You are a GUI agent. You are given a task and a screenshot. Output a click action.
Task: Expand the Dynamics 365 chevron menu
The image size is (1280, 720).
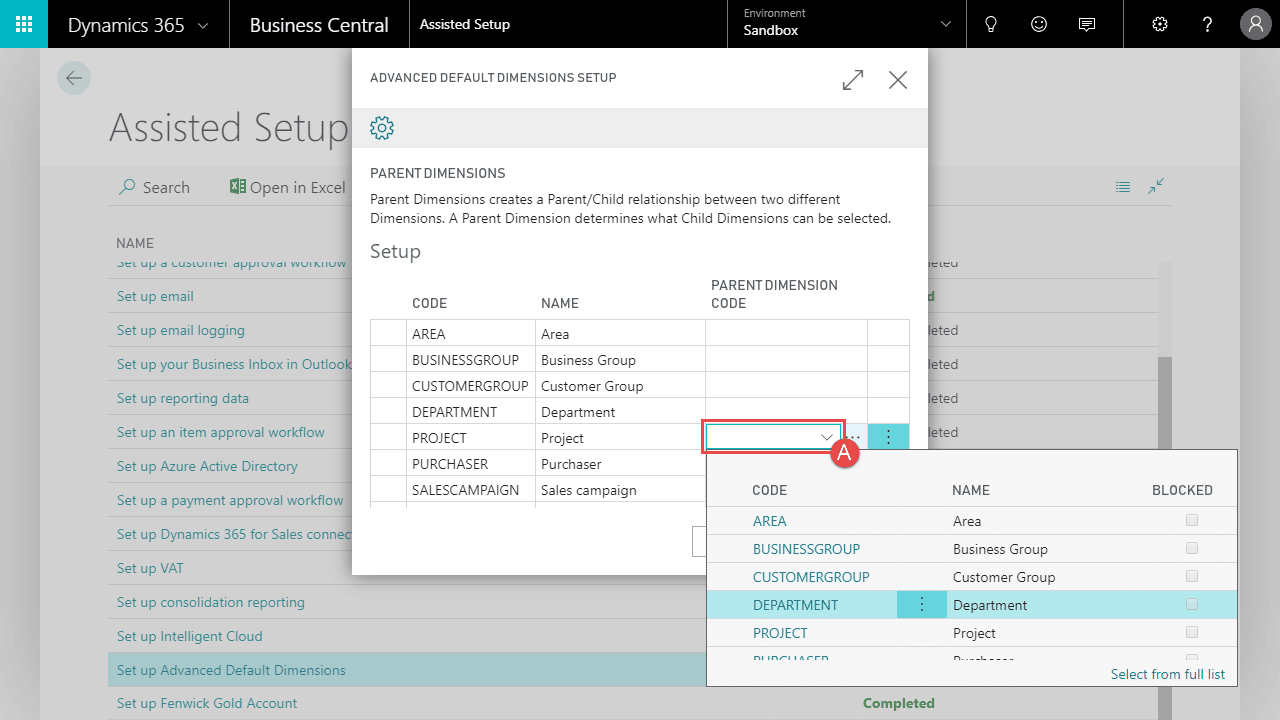click(x=204, y=25)
